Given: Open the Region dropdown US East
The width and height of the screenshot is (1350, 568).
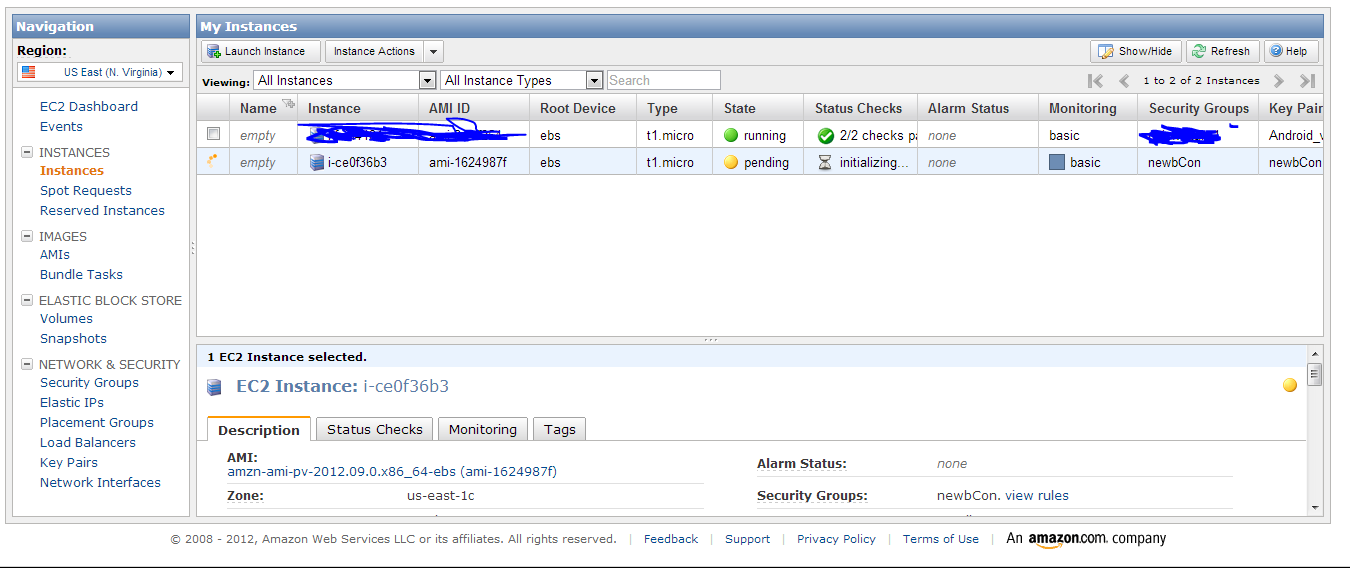Looking at the screenshot, I should click(x=100, y=72).
